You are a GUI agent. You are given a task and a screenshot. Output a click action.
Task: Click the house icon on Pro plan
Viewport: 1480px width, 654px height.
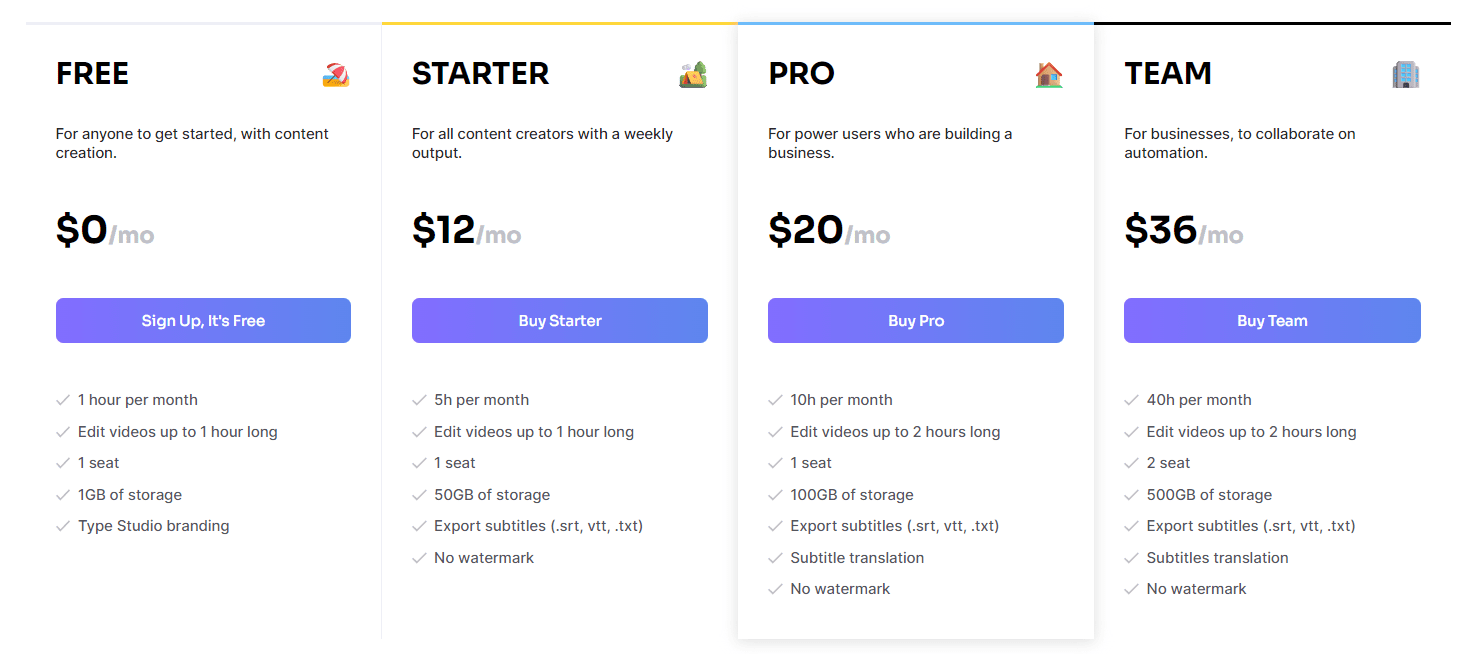coord(1049,75)
